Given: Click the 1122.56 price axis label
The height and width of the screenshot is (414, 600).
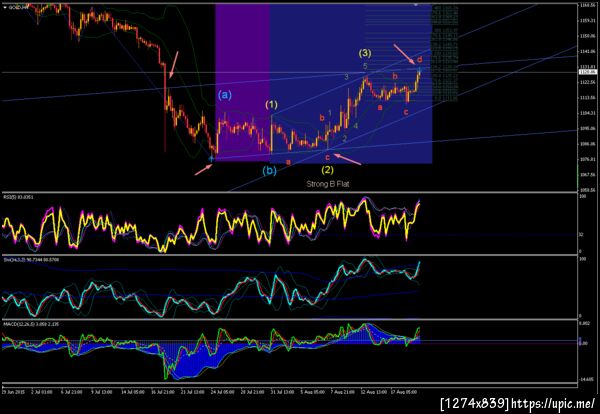Looking at the screenshot, I should tap(587, 82).
